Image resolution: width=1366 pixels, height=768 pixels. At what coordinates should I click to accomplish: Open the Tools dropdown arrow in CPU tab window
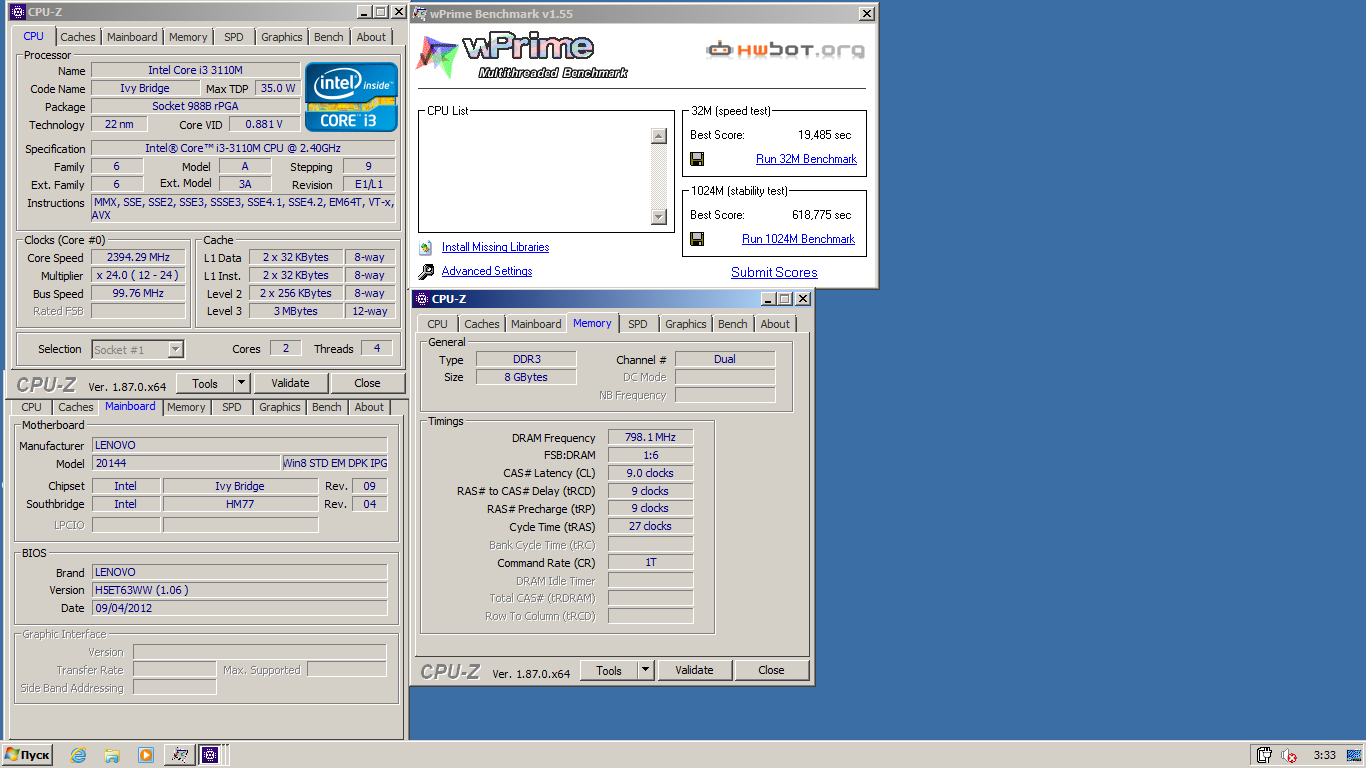241,383
